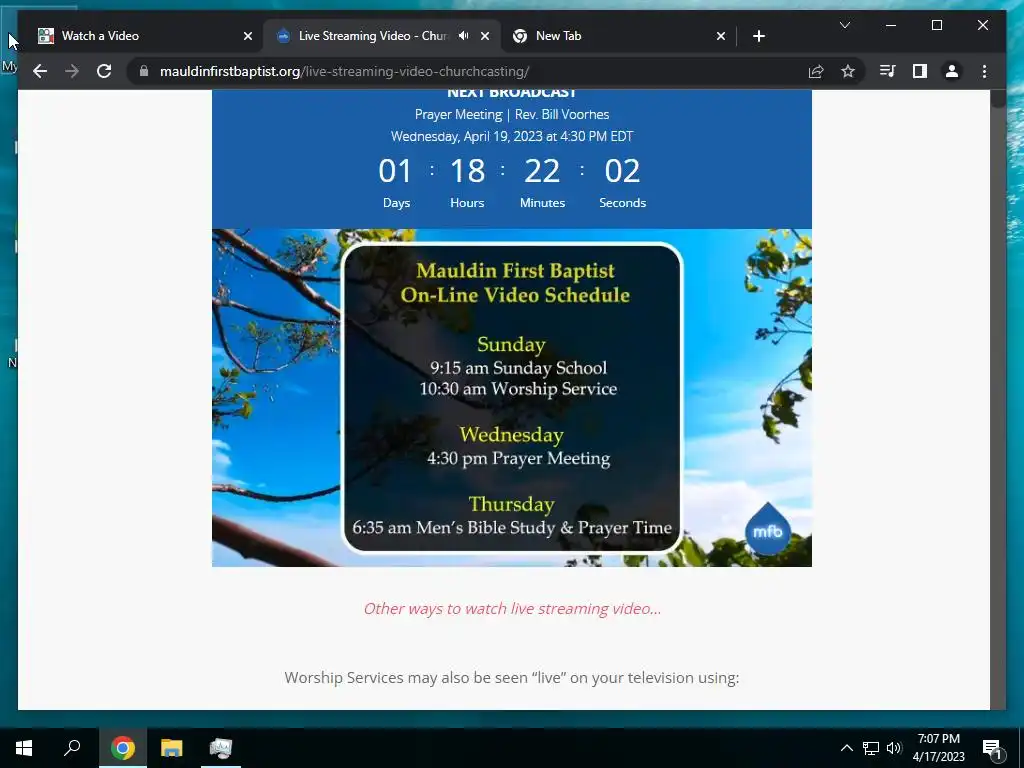Open Other ways to watch live streaming link
The image size is (1024, 768).
[512, 609]
